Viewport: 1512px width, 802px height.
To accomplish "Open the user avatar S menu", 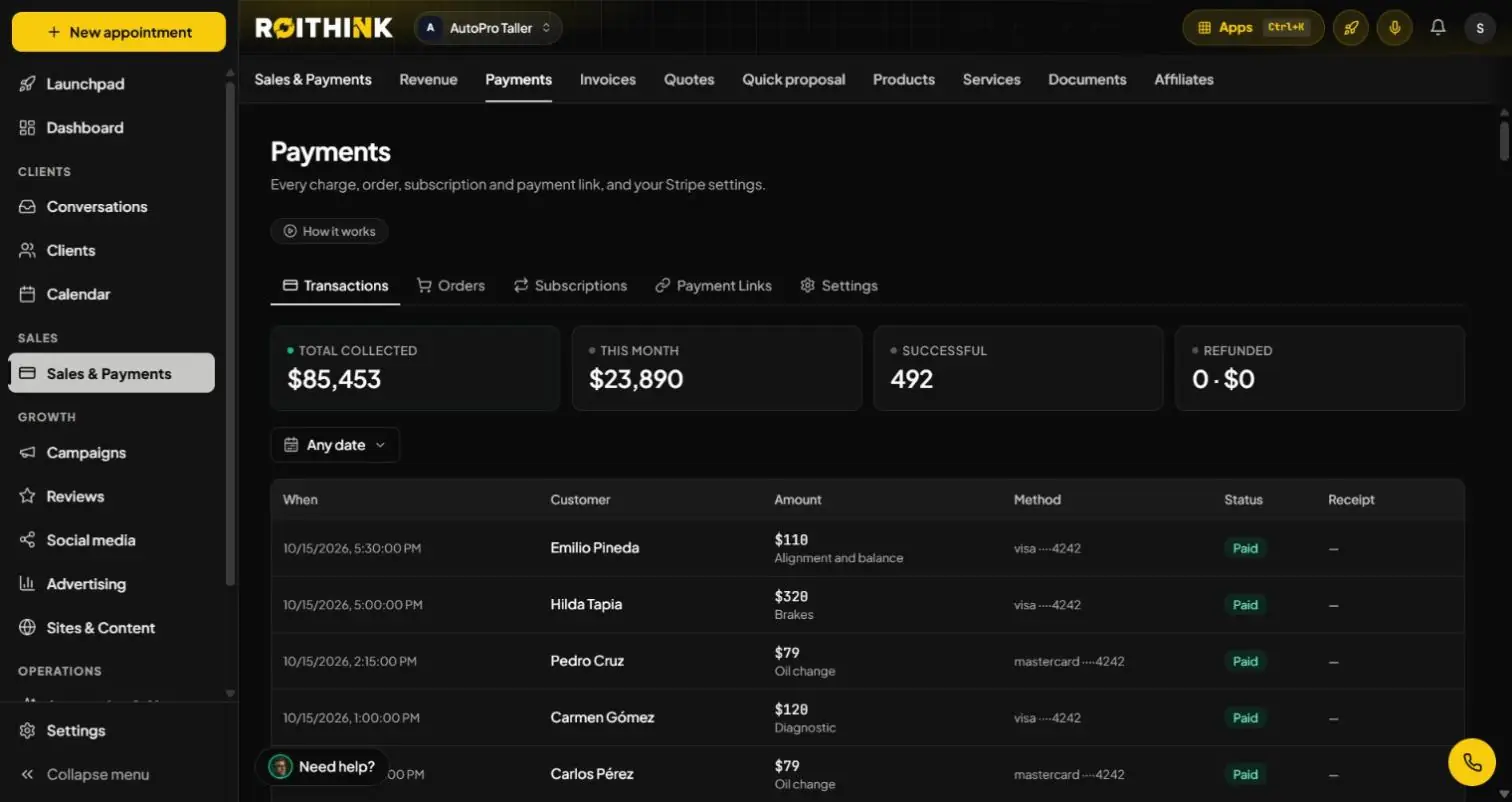I will (1480, 28).
